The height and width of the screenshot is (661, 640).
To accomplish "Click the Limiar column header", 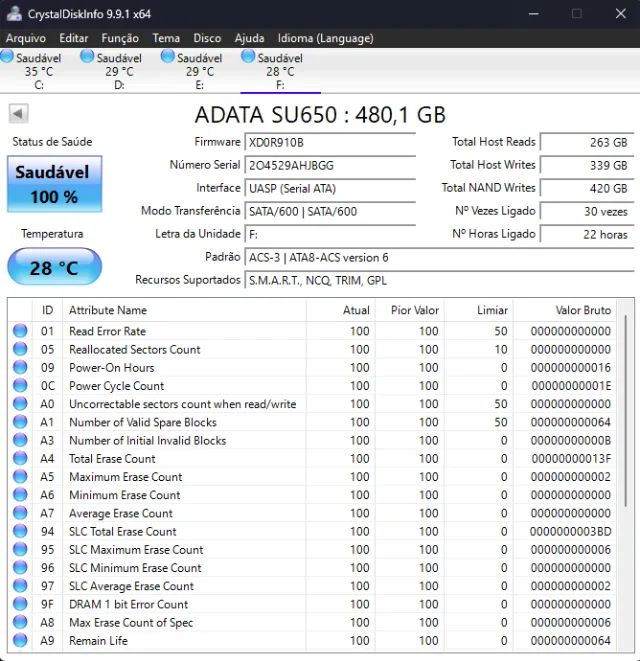I will tap(479, 310).
